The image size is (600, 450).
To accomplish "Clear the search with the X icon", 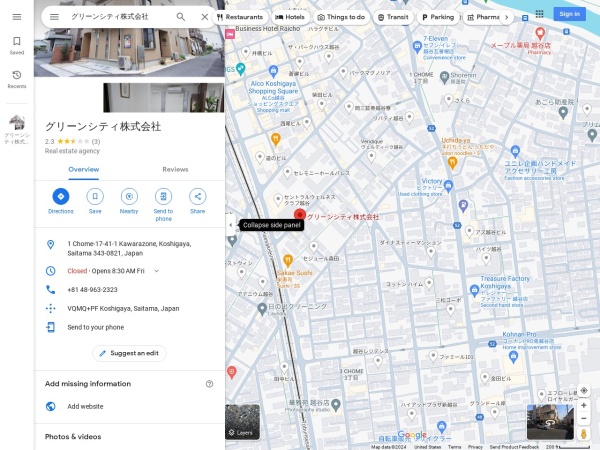I will pyautogui.click(x=205, y=17).
